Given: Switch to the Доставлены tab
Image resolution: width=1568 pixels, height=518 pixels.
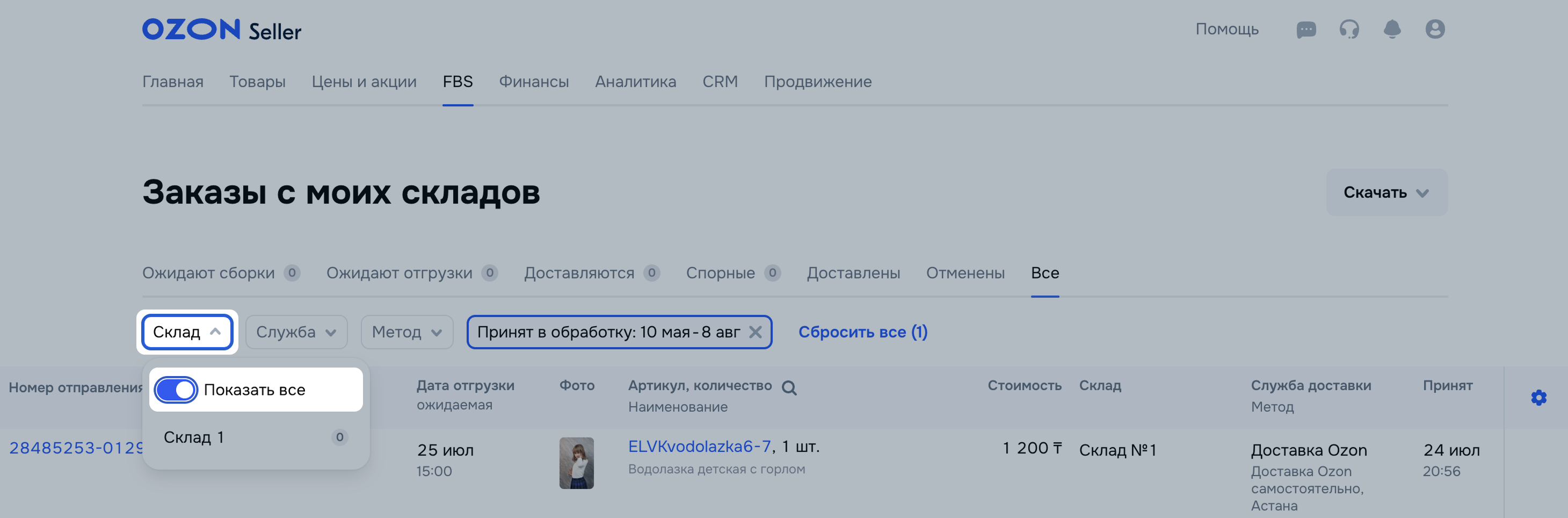Looking at the screenshot, I should point(853,273).
